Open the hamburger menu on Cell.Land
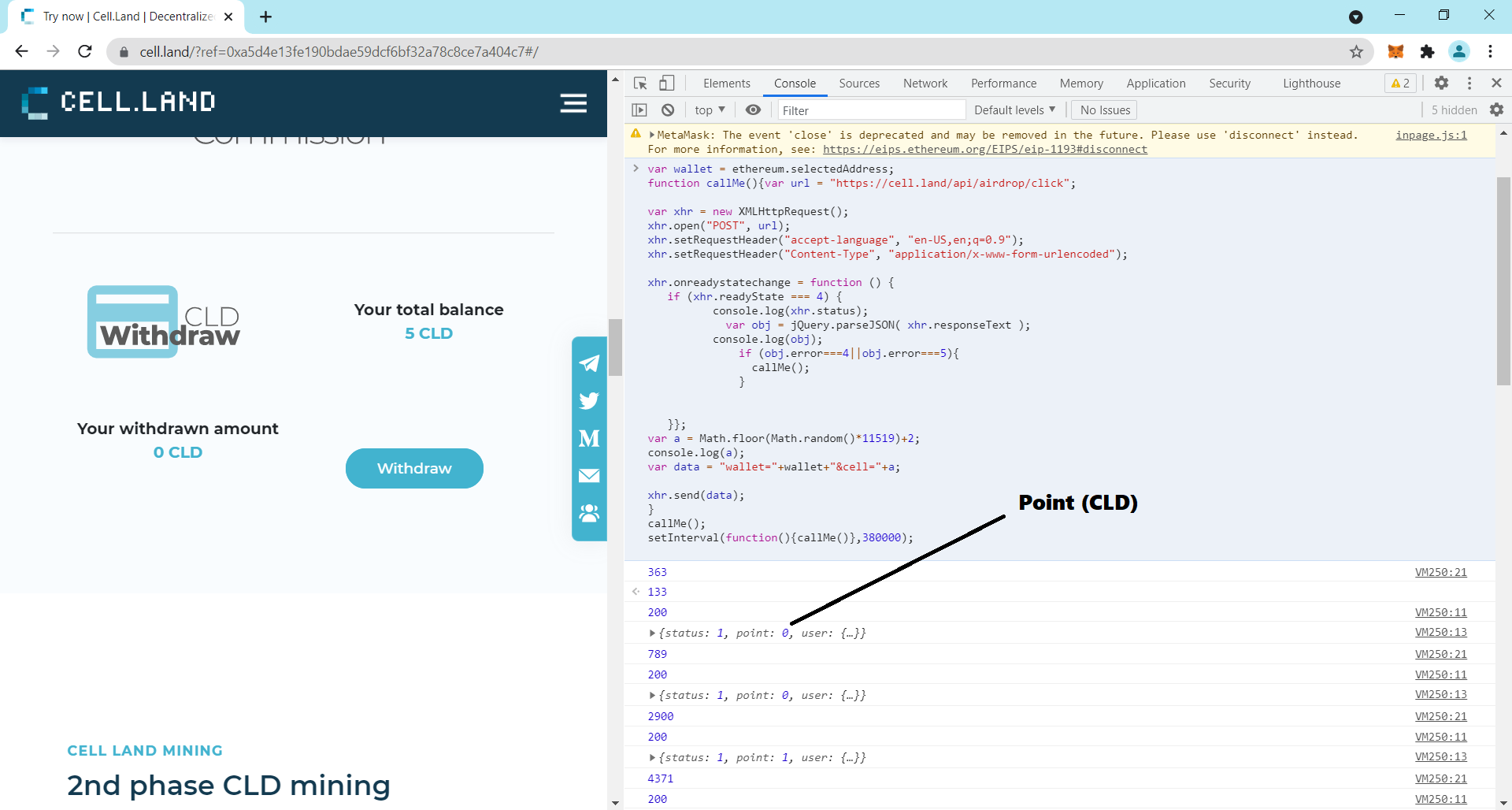Image resolution: width=1512 pixels, height=810 pixels. (573, 103)
